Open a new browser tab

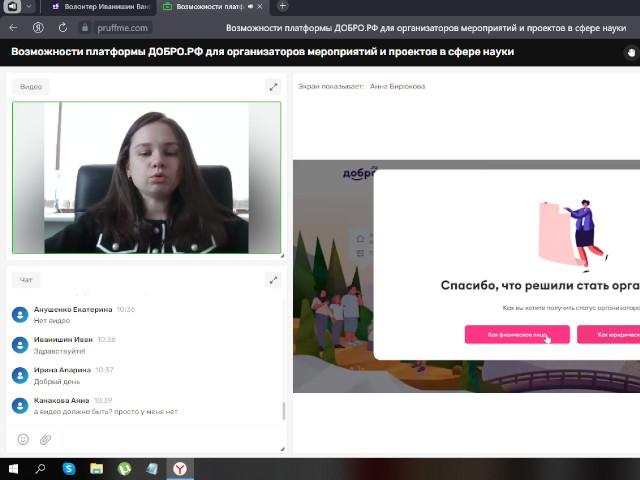[x=282, y=6]
